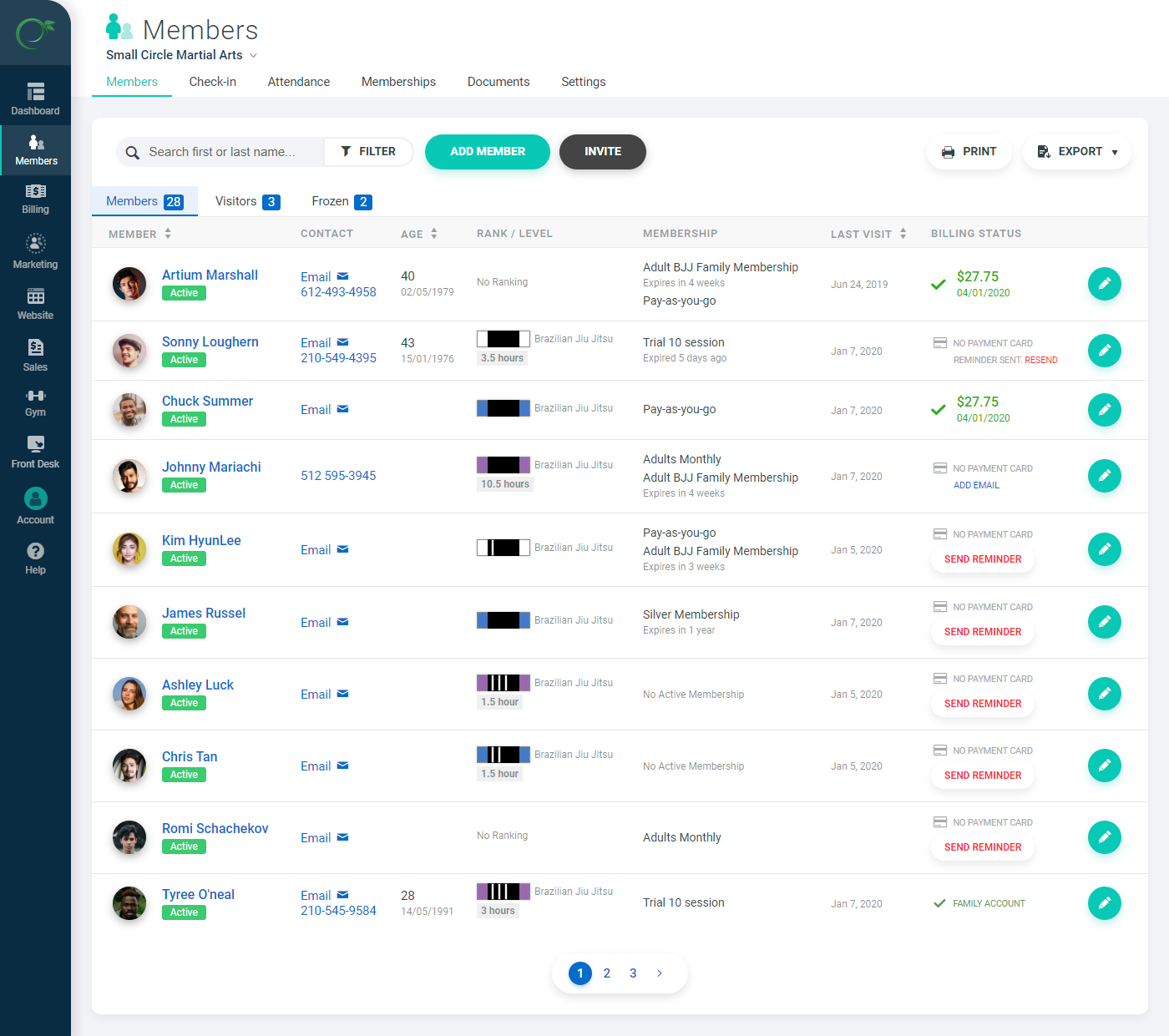Sort by Age column arrows
Image resolution: width=1169 pixels, height=1036 pixels.
[434, 234]
